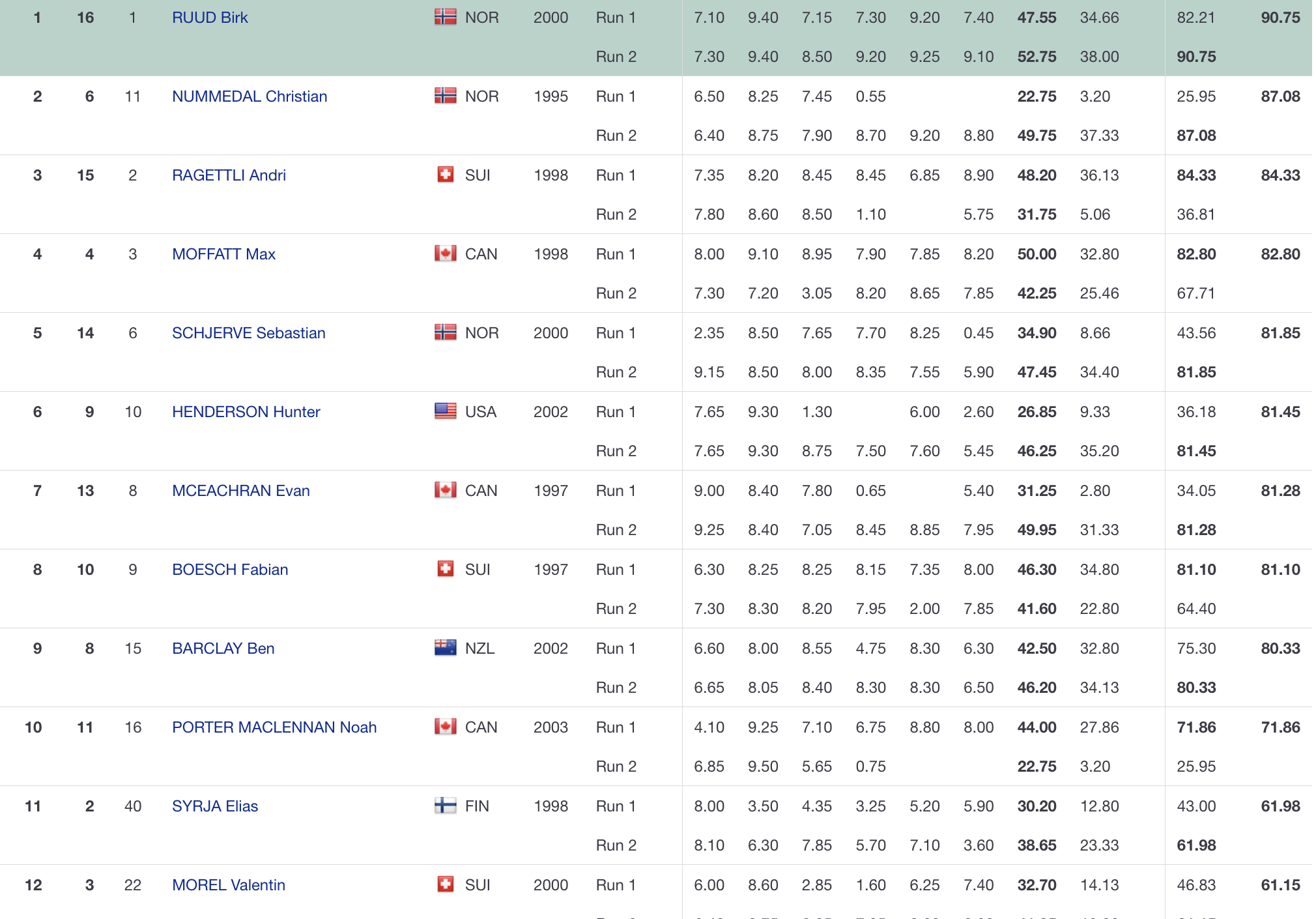This screenshot has width=1316, height=919.
Task: Open MOREL Valentin profile link
Action: [x=228, y=885]
